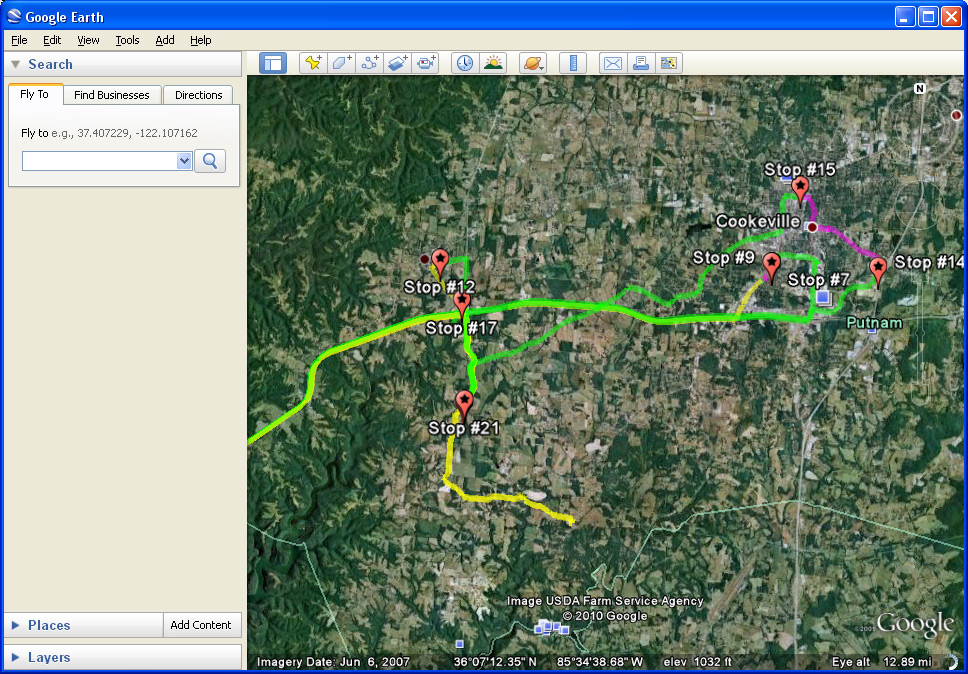The height and width of the screenshot is (674, 968).
Task: Click into the Fly to input field
Action: point(100,161)
